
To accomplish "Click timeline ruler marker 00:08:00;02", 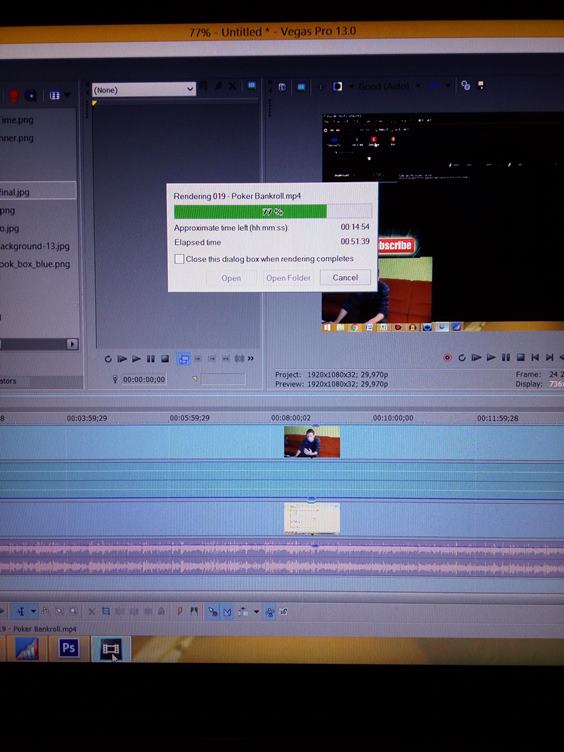I will point(291,418).
